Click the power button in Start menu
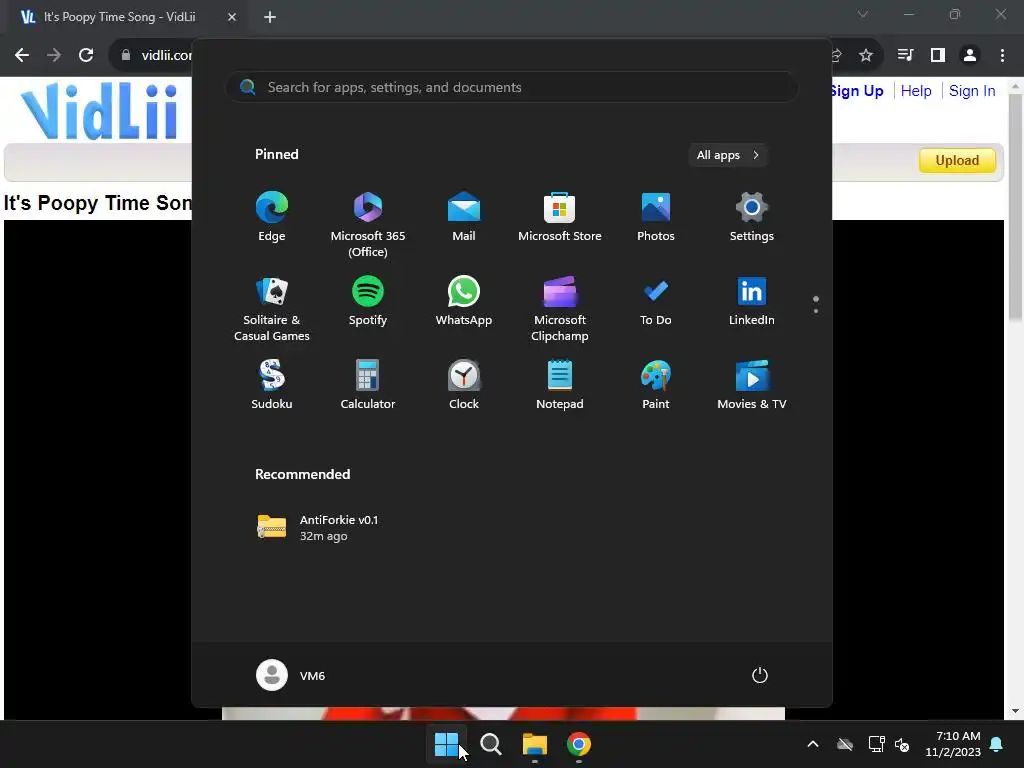 point(760,675)
